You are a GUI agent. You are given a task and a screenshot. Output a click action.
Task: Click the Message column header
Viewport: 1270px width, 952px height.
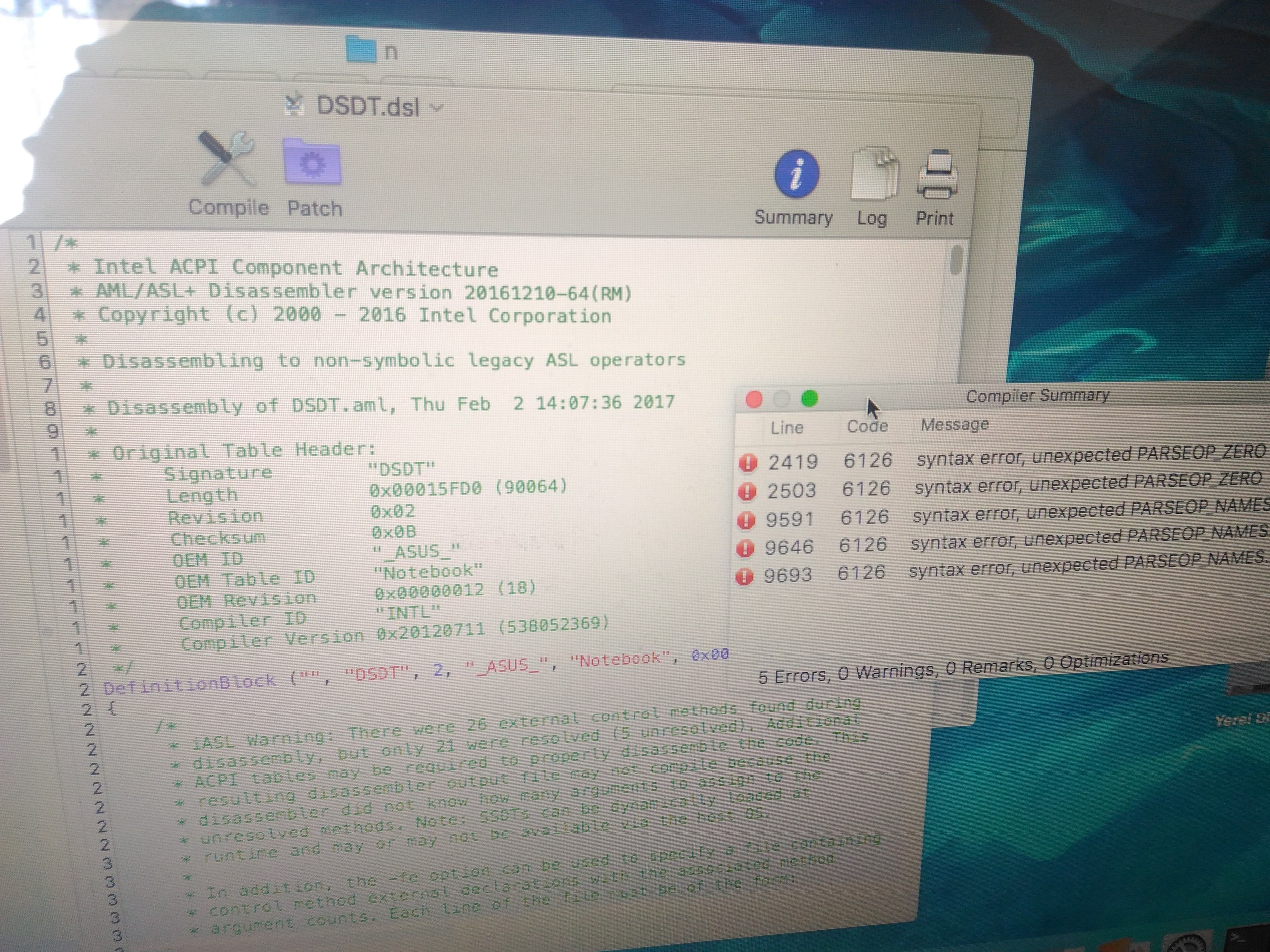pyautogui.click(x=954, y=424)
